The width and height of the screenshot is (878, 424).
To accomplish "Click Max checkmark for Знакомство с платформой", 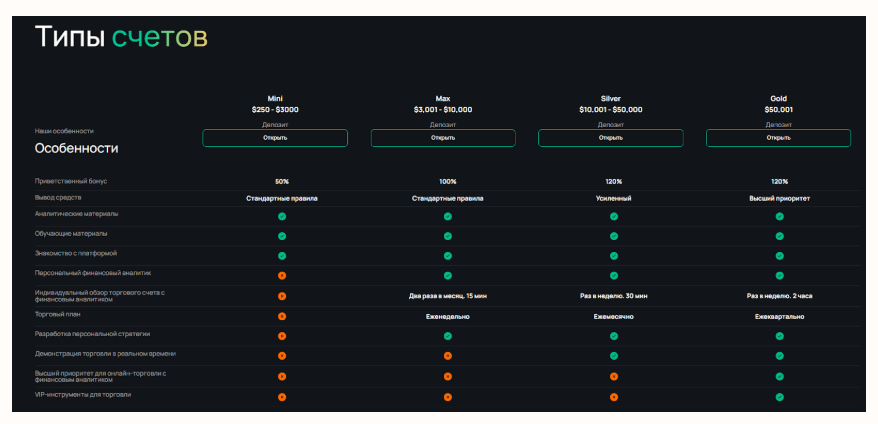I will [447, 256].
